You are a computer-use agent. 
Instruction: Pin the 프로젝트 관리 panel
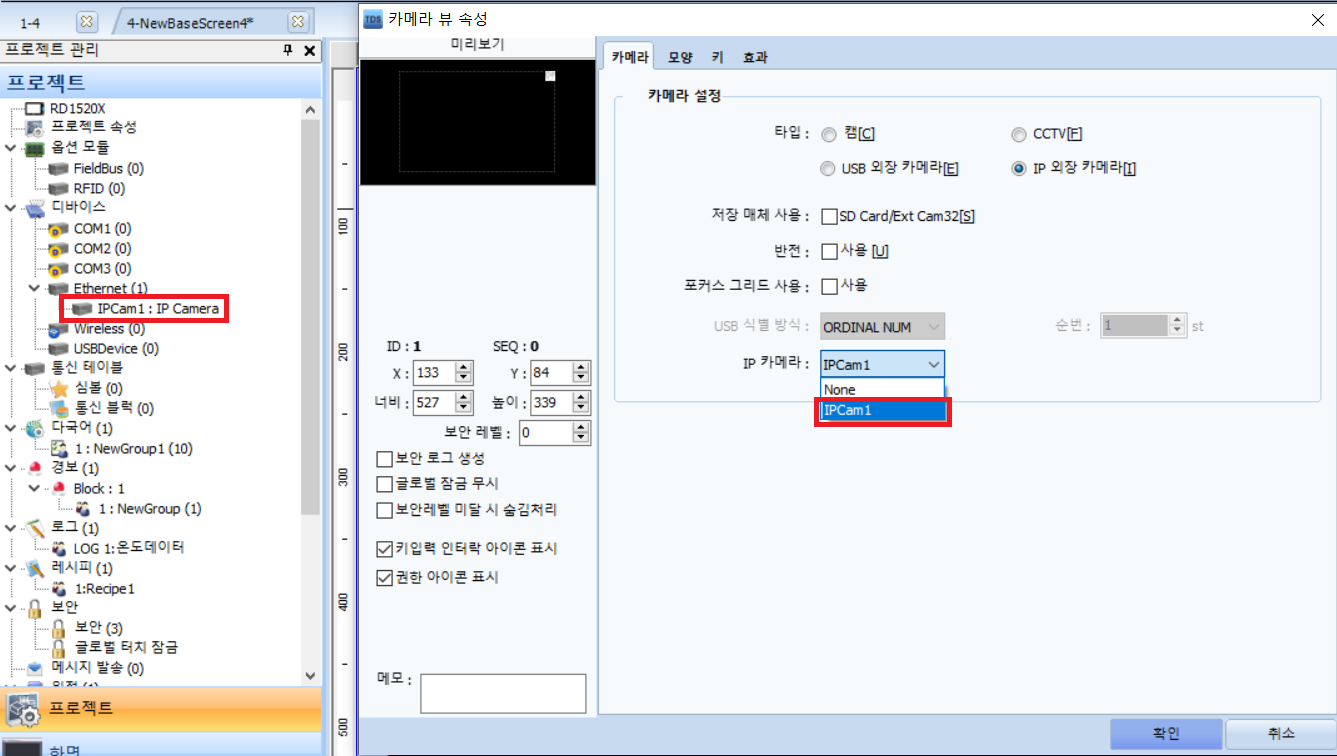click(288, 50)
